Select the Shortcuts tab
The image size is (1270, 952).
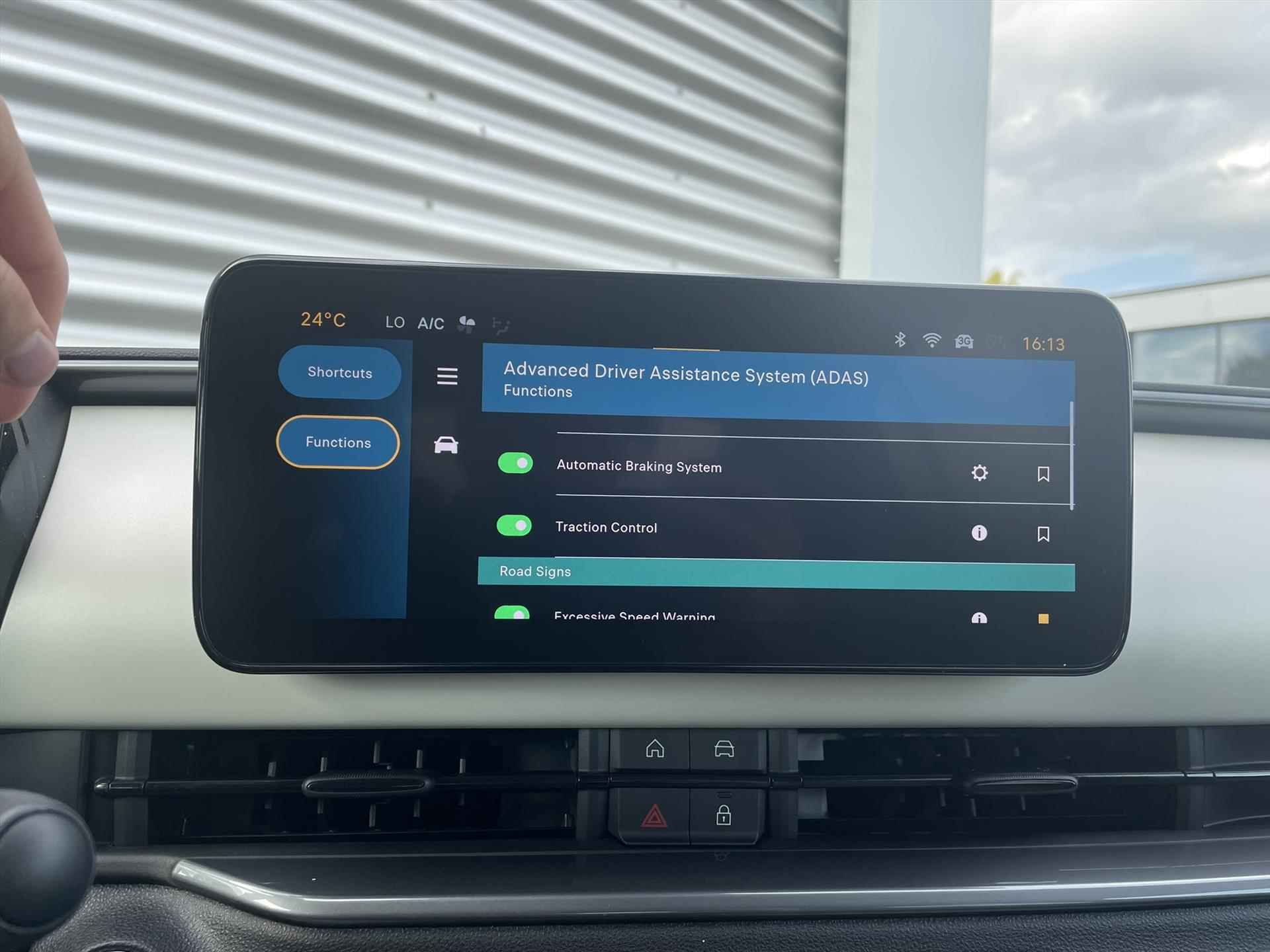point(339,373)
